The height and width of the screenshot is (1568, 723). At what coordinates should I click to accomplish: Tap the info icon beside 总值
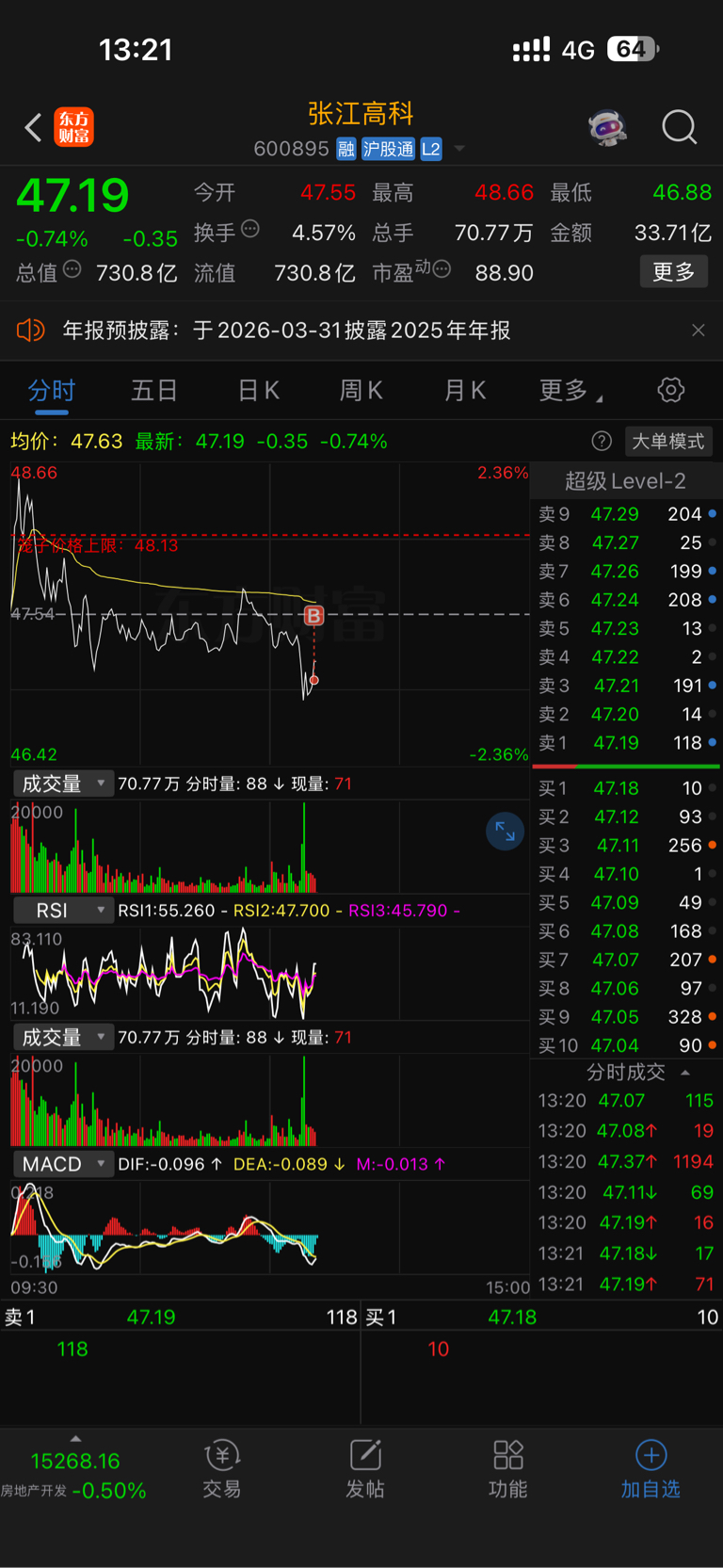point(72,270)
